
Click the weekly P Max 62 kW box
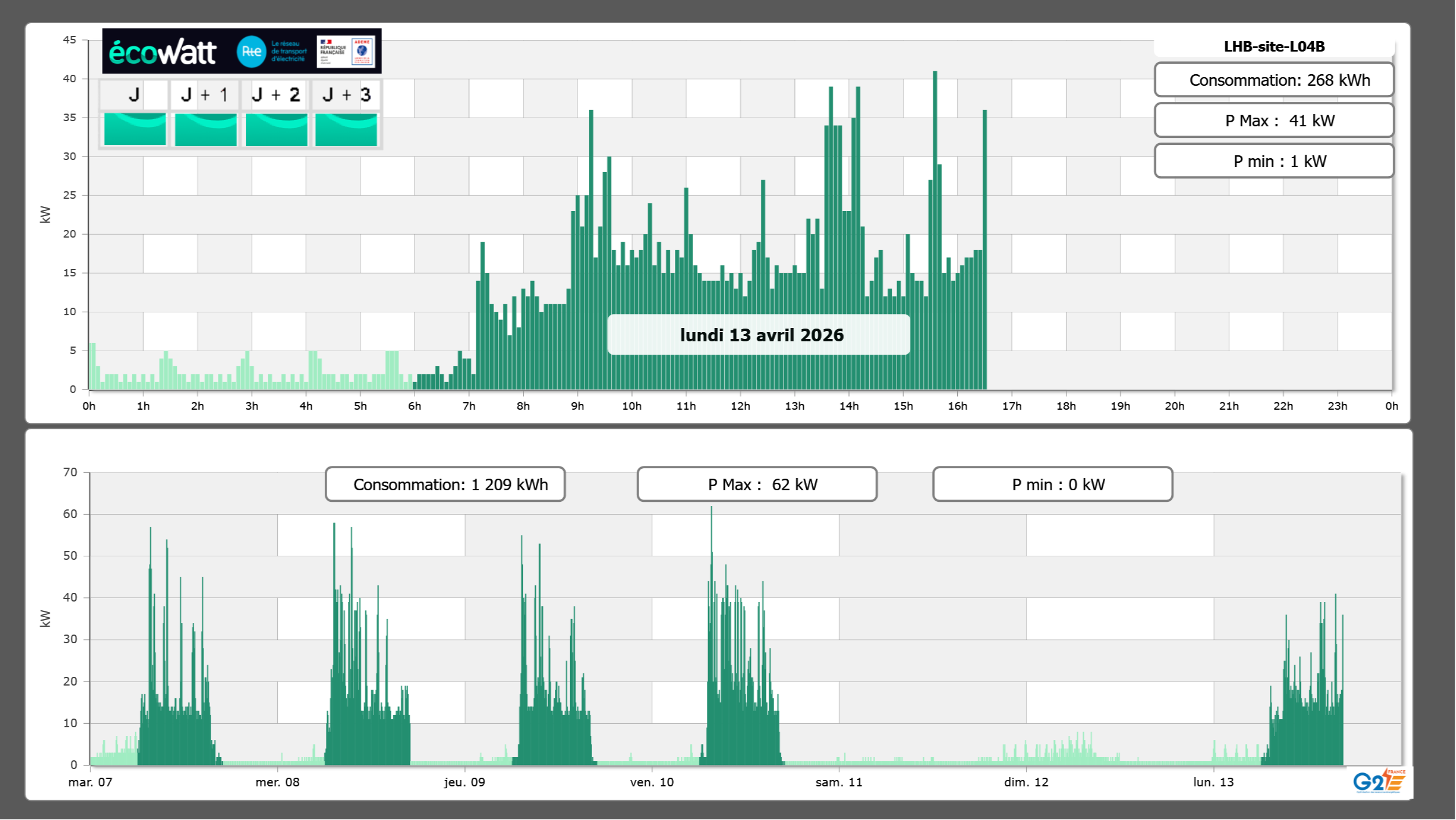pos(757,484)
